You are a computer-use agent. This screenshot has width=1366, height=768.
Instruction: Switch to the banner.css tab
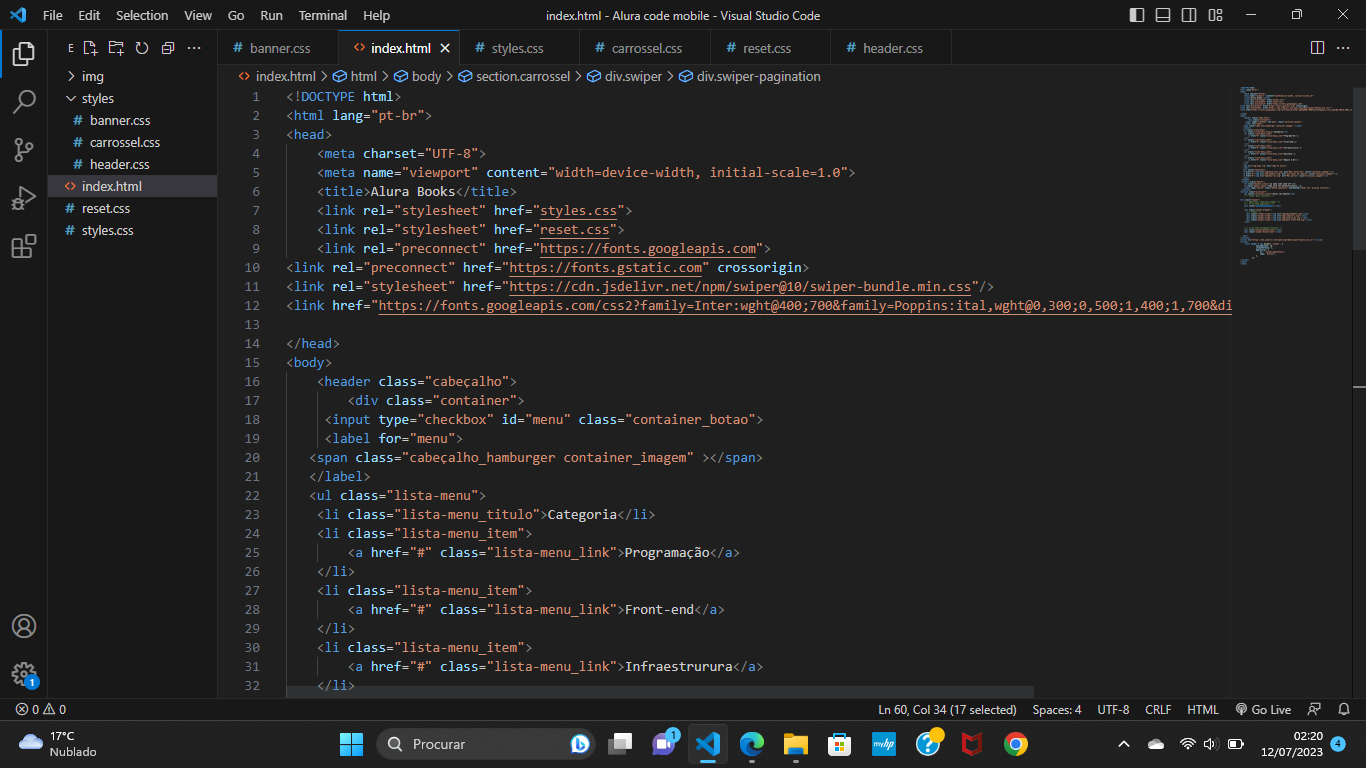(278, 48)
